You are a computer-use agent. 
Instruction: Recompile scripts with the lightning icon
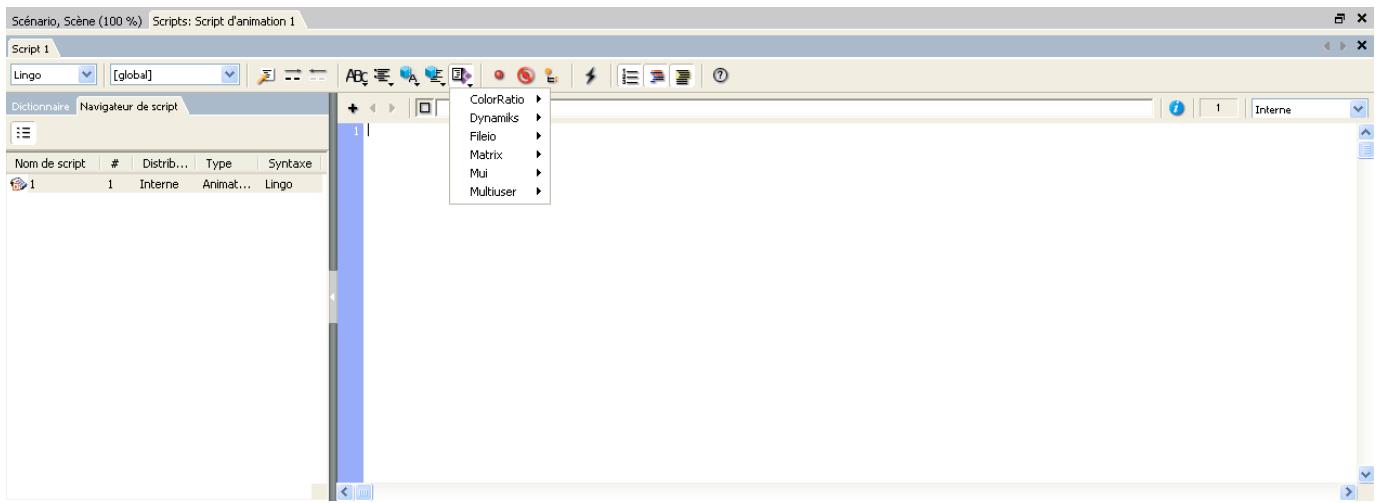point(591,75)
